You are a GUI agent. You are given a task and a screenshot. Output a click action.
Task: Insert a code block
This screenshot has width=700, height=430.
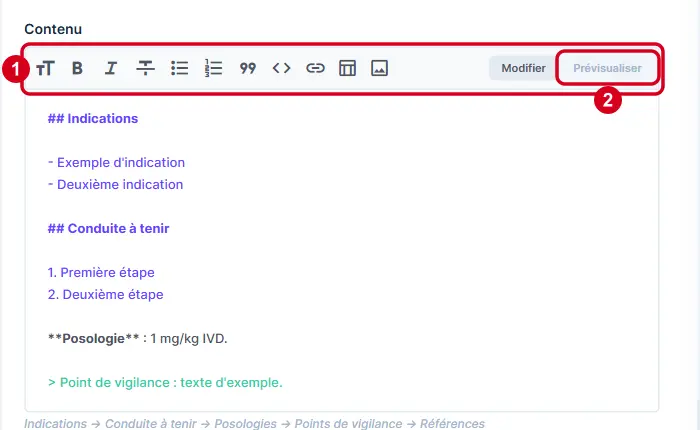tap(282, 68)
